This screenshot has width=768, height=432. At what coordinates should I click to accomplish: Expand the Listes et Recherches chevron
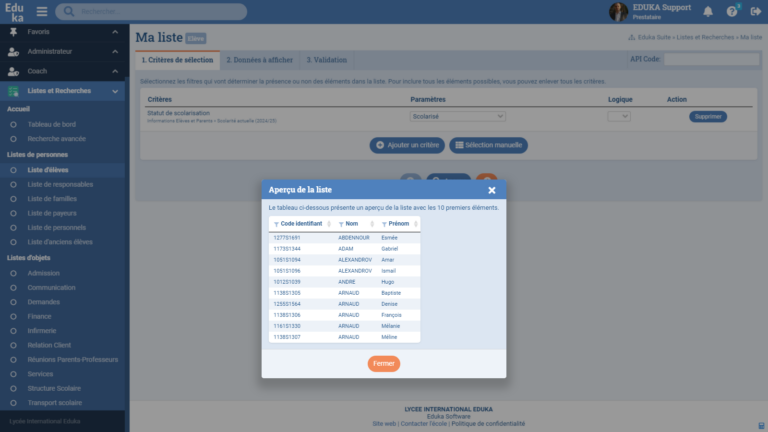tap(115, 91)
